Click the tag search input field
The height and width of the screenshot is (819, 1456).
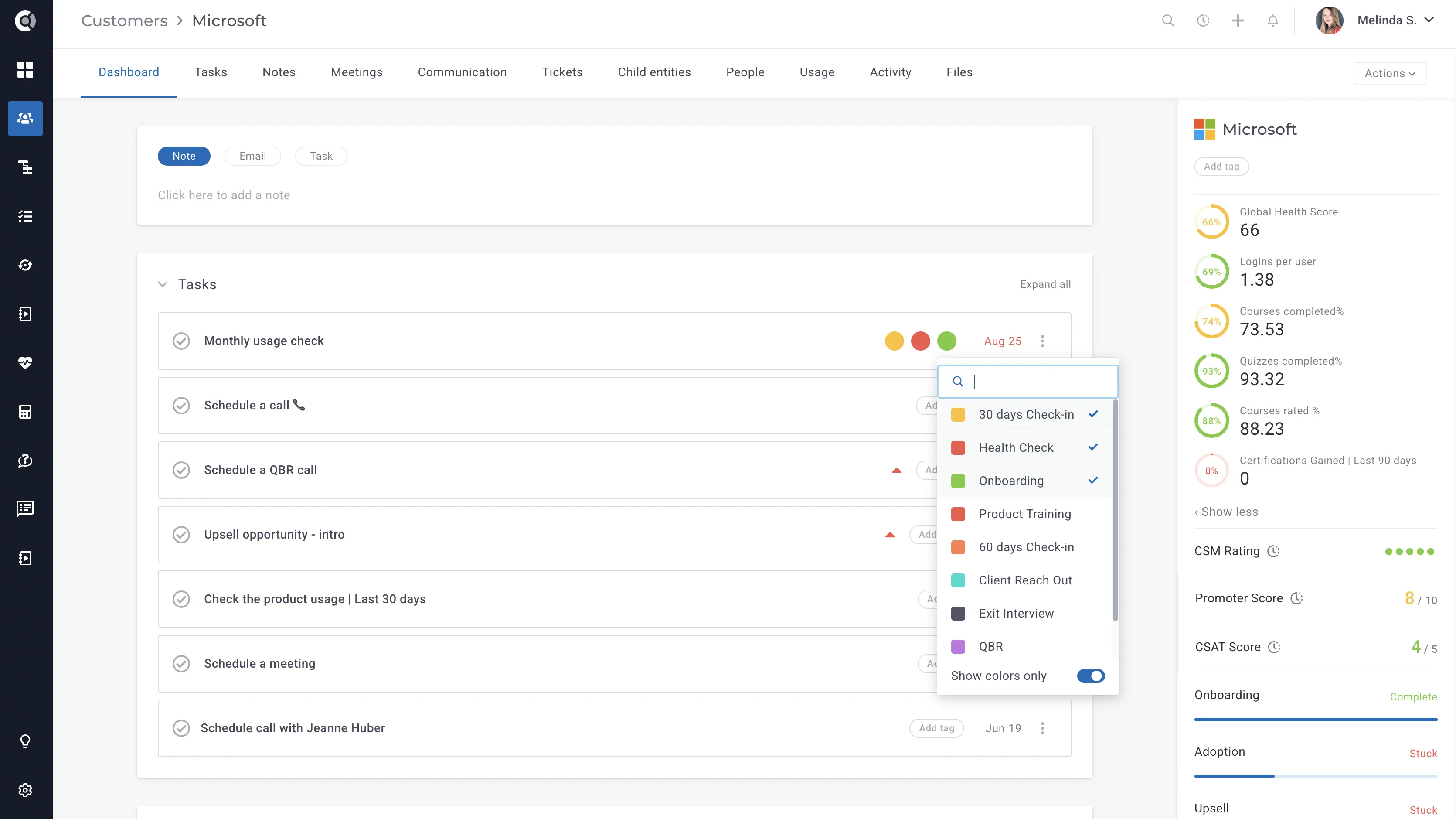1027,382
